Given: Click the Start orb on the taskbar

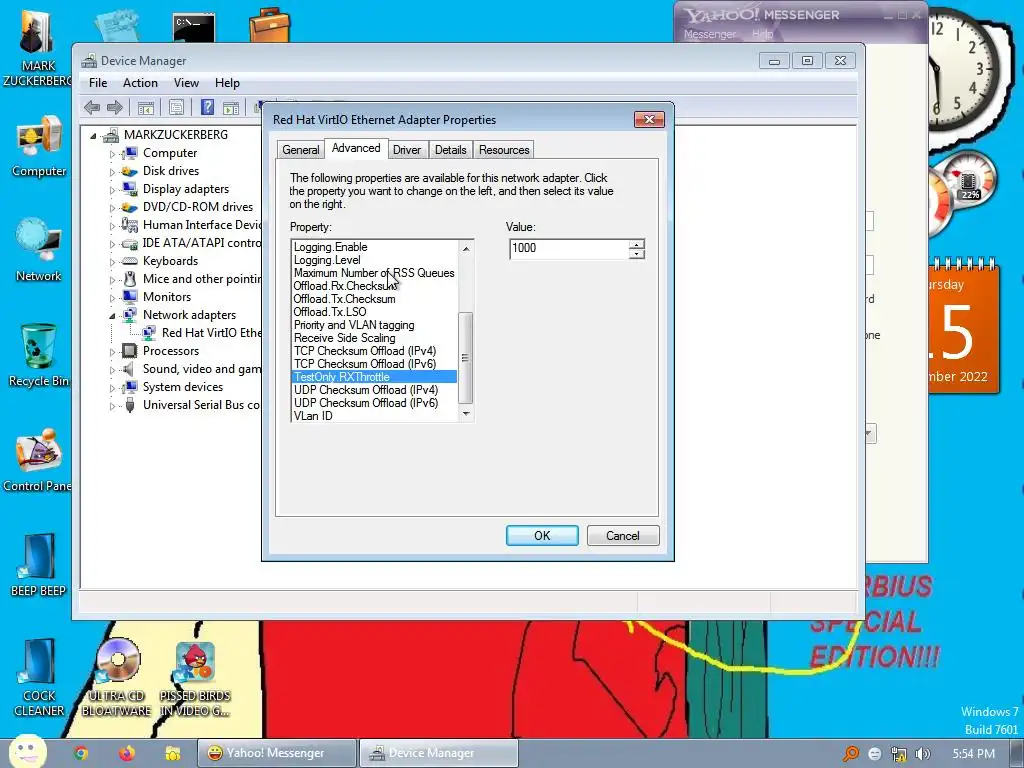Looking at the screenshot, I should point(27,751).
